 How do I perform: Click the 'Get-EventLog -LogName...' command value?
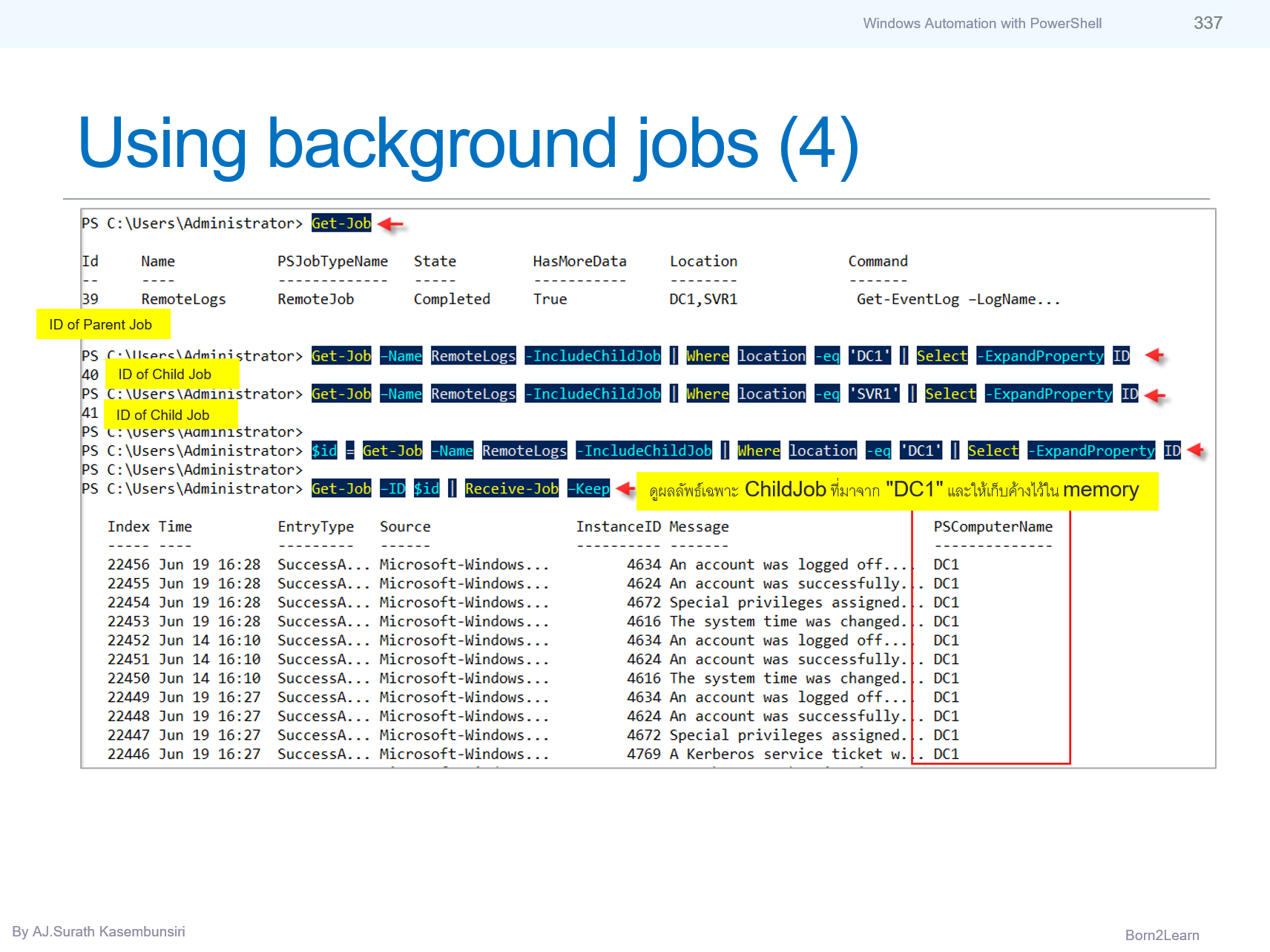coord(958,299)
